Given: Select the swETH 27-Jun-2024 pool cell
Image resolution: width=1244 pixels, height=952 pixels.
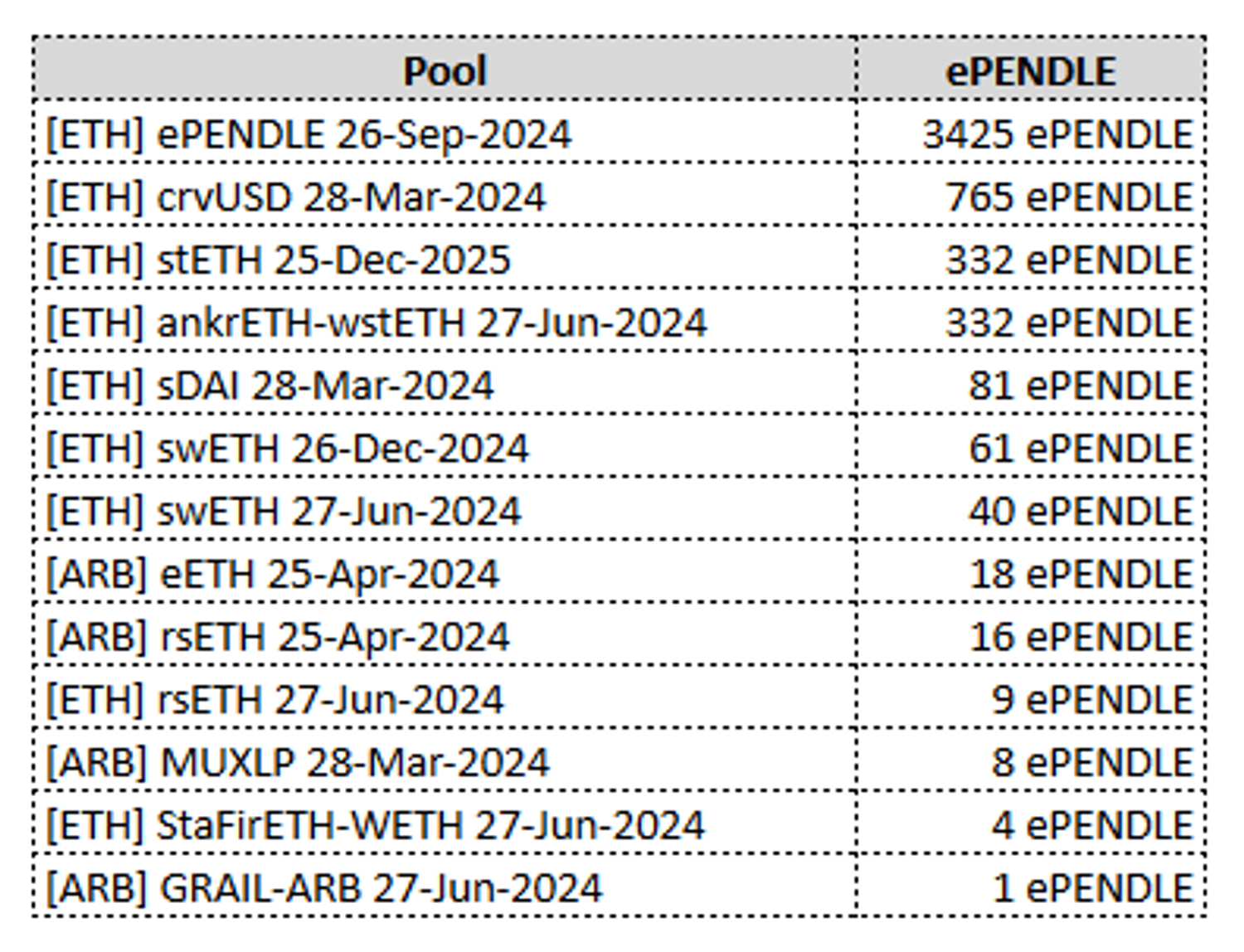Looking at the screenshot, I should [283, 511].
